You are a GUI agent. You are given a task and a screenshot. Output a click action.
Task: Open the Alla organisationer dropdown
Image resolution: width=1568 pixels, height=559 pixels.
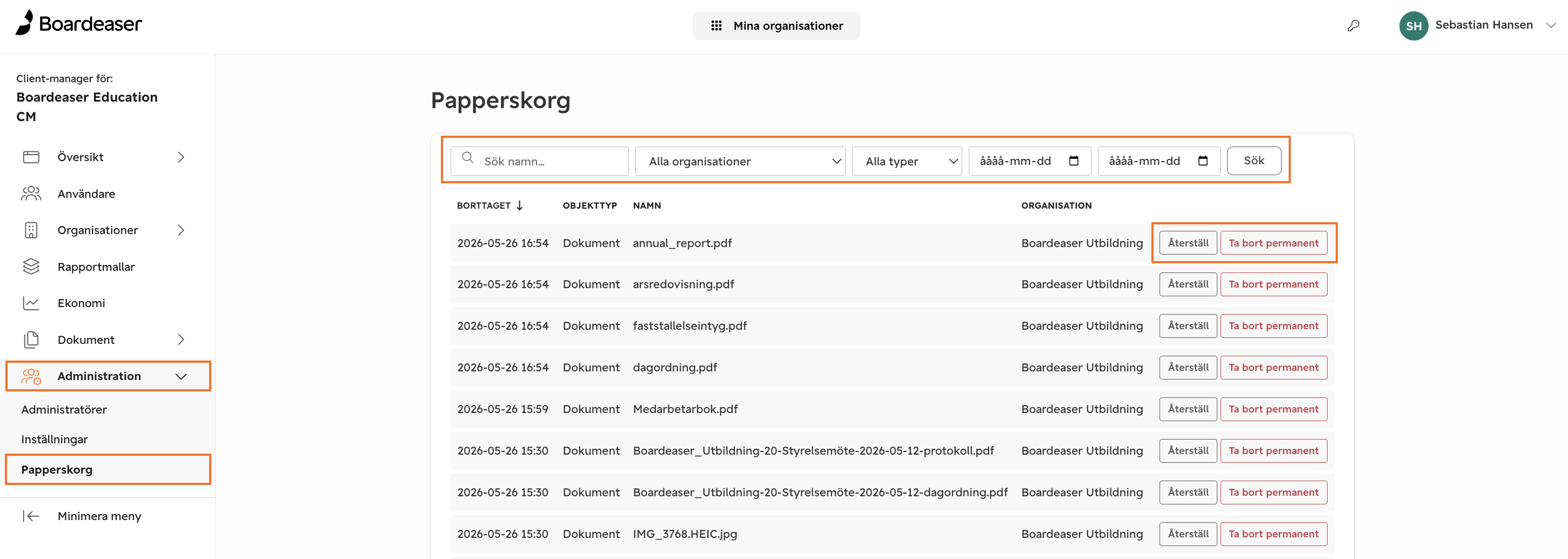click(740, 161)
